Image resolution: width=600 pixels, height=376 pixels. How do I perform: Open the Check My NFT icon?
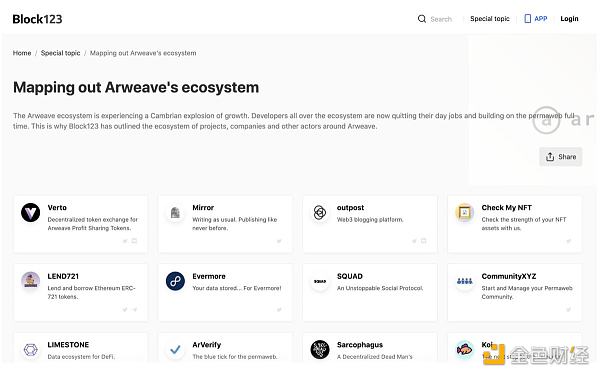pyautogui.click(x=465, y=212)
